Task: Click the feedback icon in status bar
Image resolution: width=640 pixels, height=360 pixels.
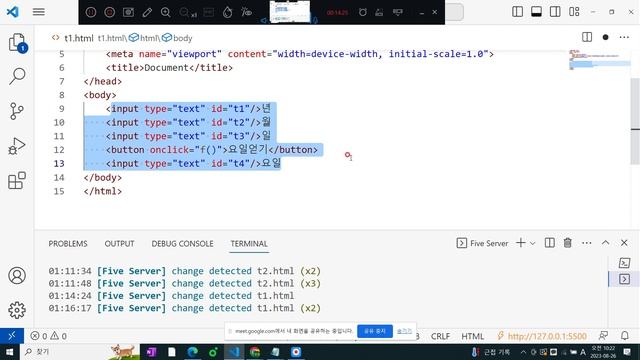Action: point(603,336)
